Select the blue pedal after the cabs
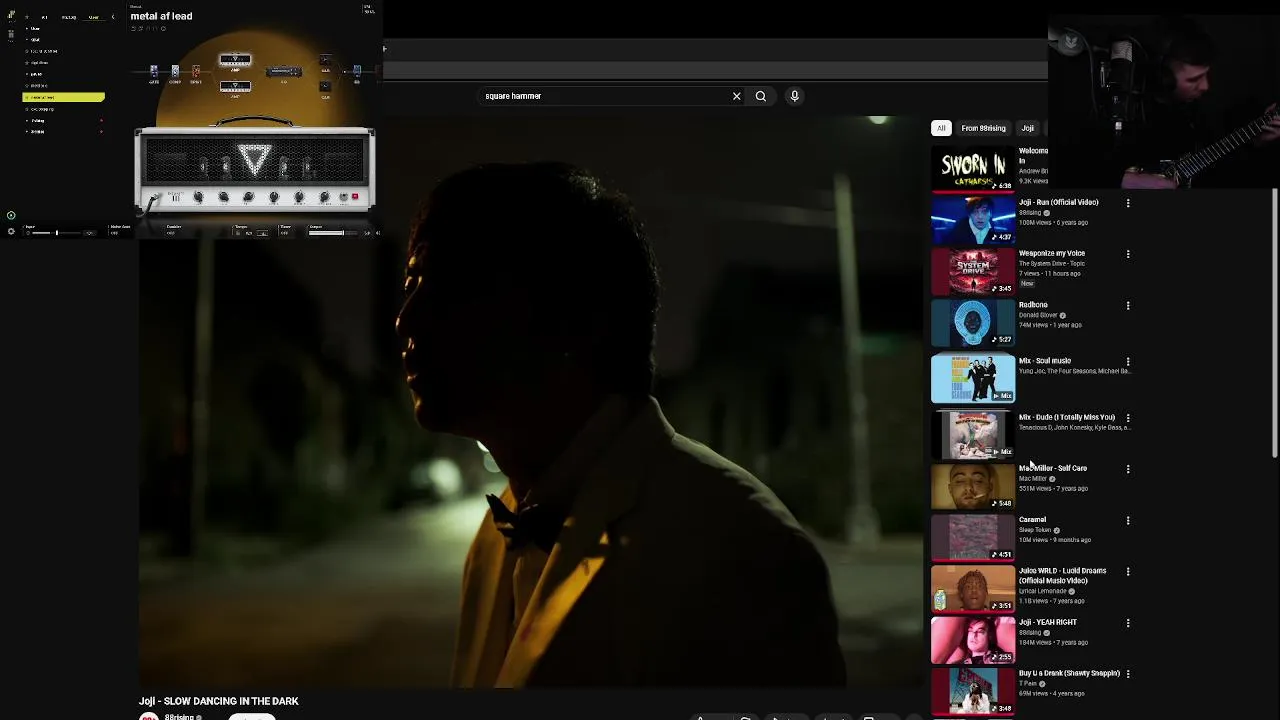Viewport: 1280px width, 720px height. pyautogui.click(x=357, y=70)
